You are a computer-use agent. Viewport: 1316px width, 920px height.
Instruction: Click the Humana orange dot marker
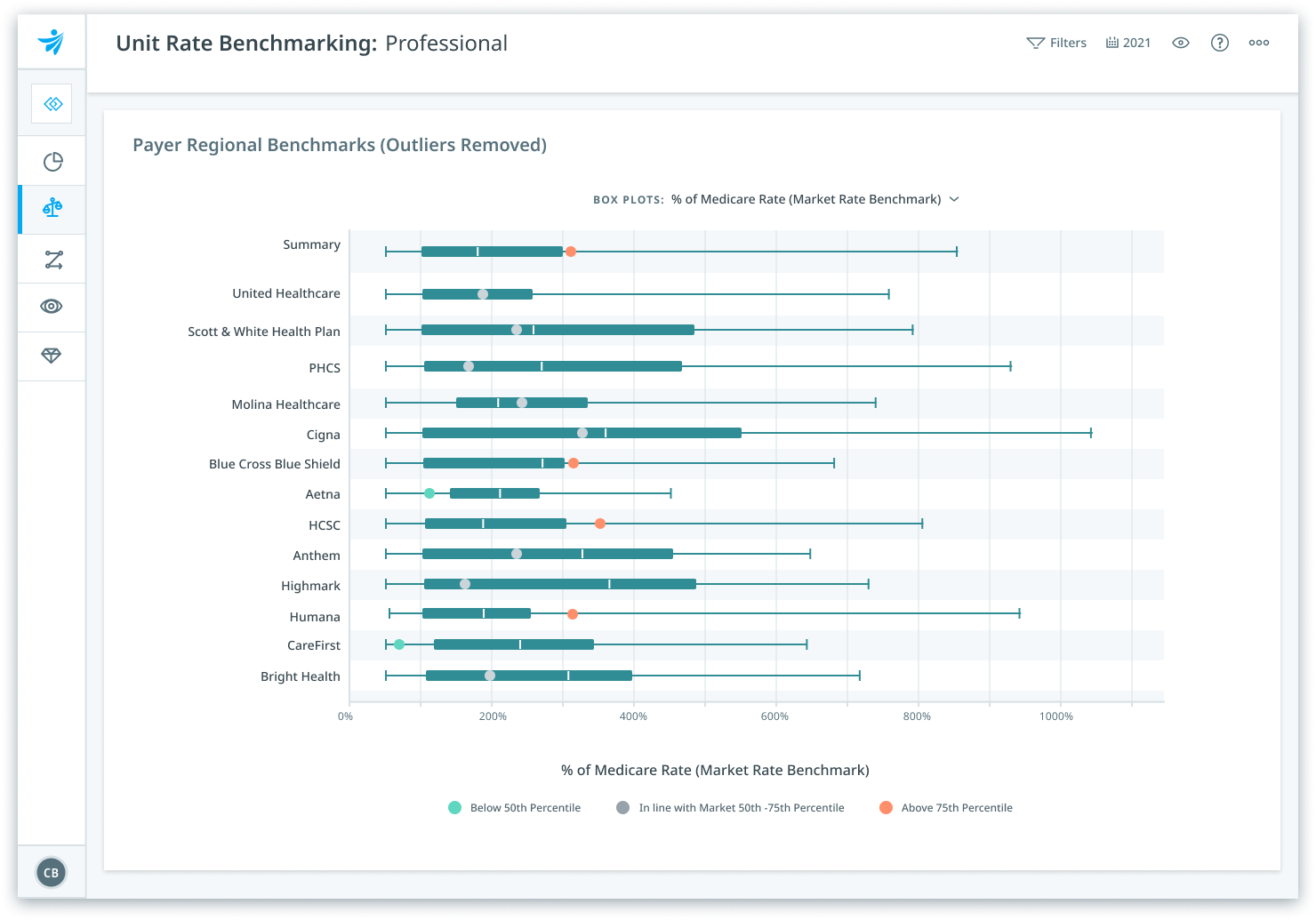coord(573,614)
